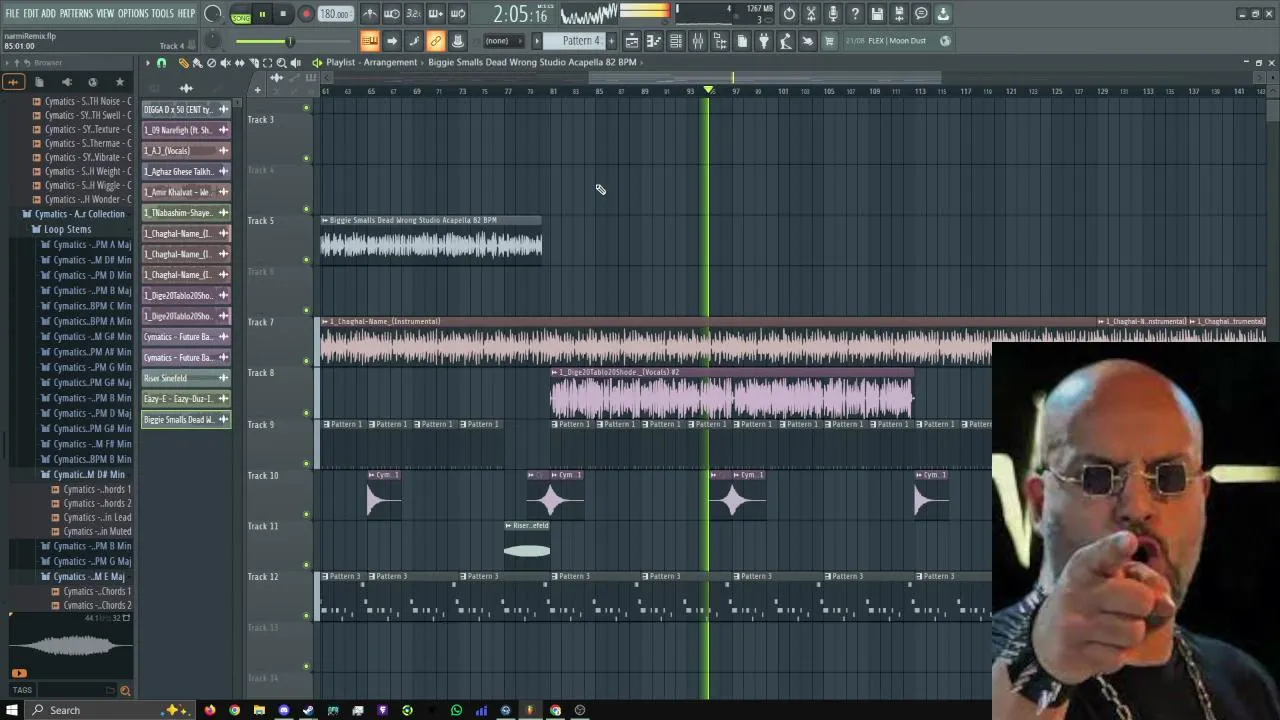Open the PATTERNS menu
The image size is (1280, 720).
click(x=76, y=13)
